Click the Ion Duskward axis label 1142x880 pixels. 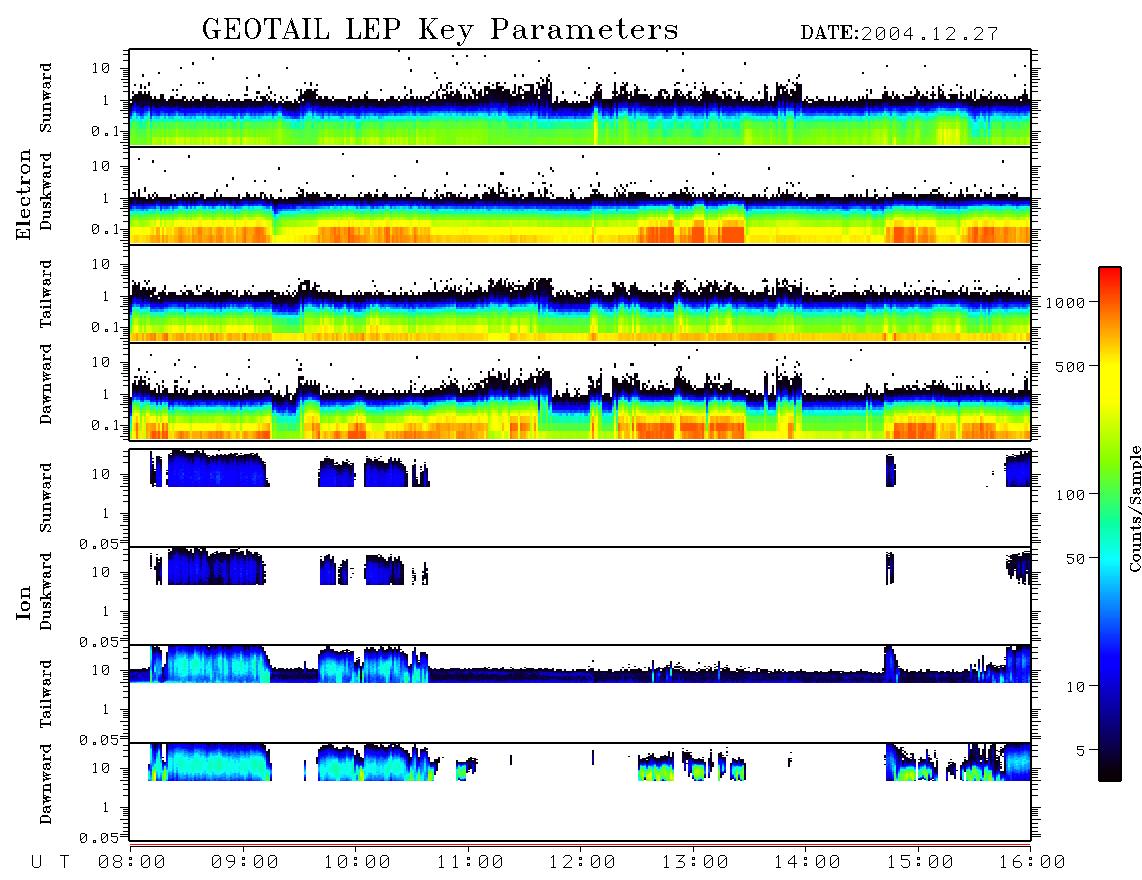[46, 591]
